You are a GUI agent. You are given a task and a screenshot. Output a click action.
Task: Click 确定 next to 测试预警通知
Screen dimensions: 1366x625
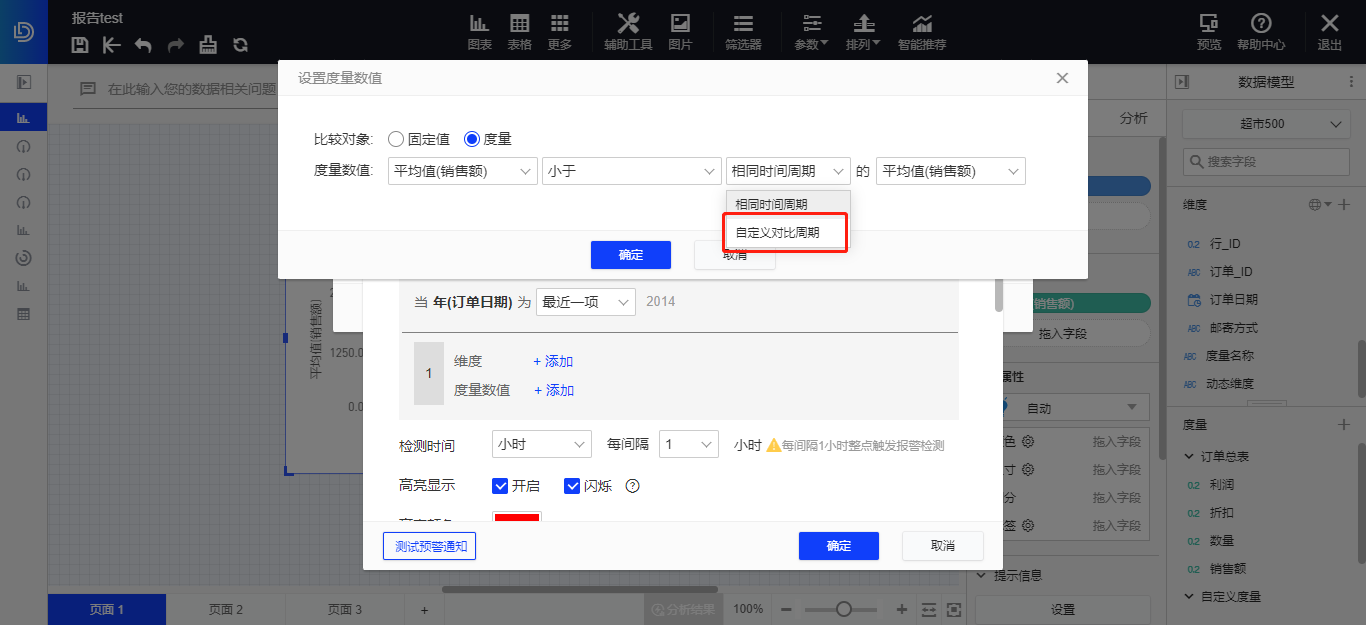pyautogui.click(x=839, y=546)
